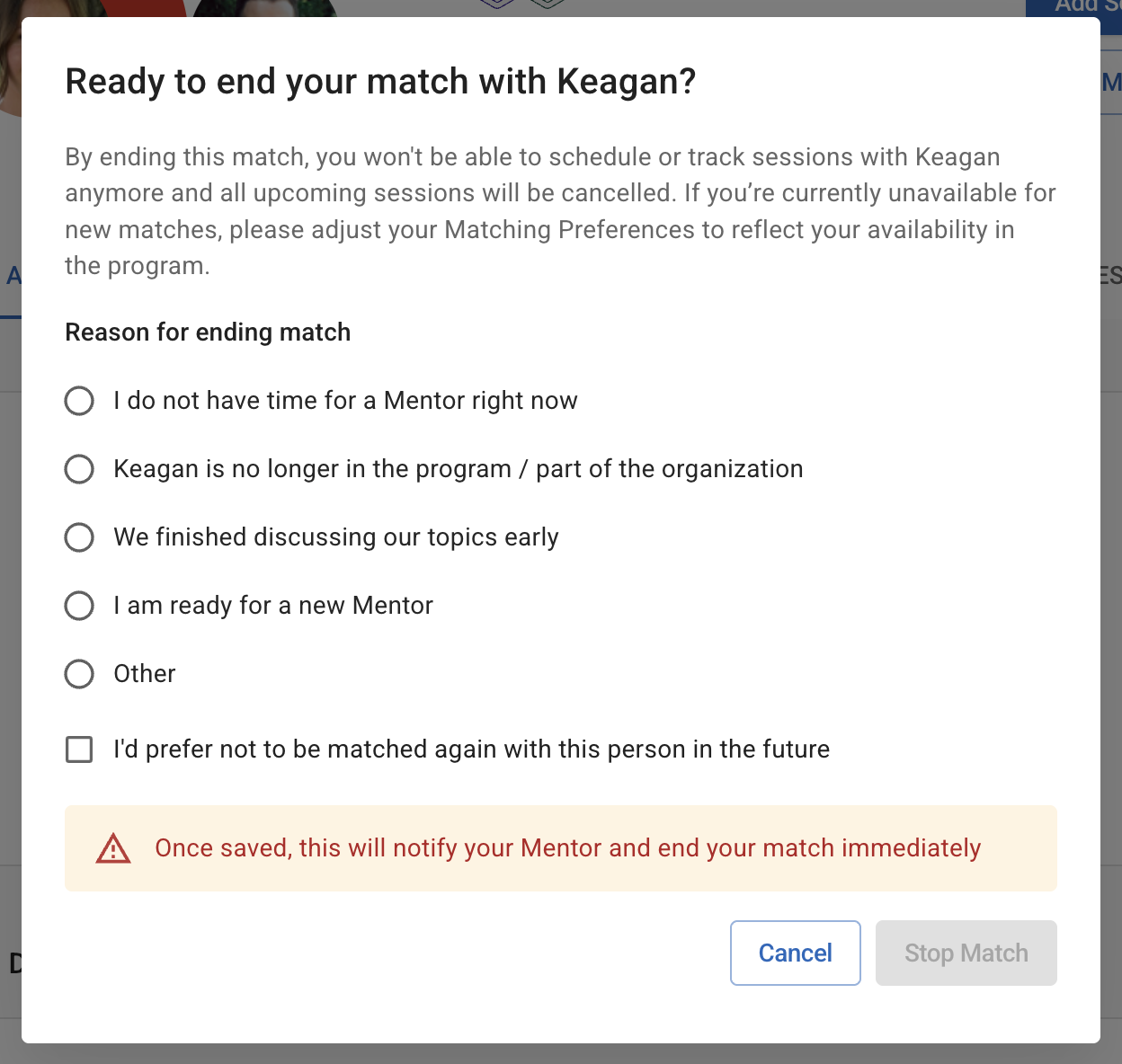Click the red warning triangle icon
Image resolution: width=1122 pixels, height=1064 pixels.
113,848
